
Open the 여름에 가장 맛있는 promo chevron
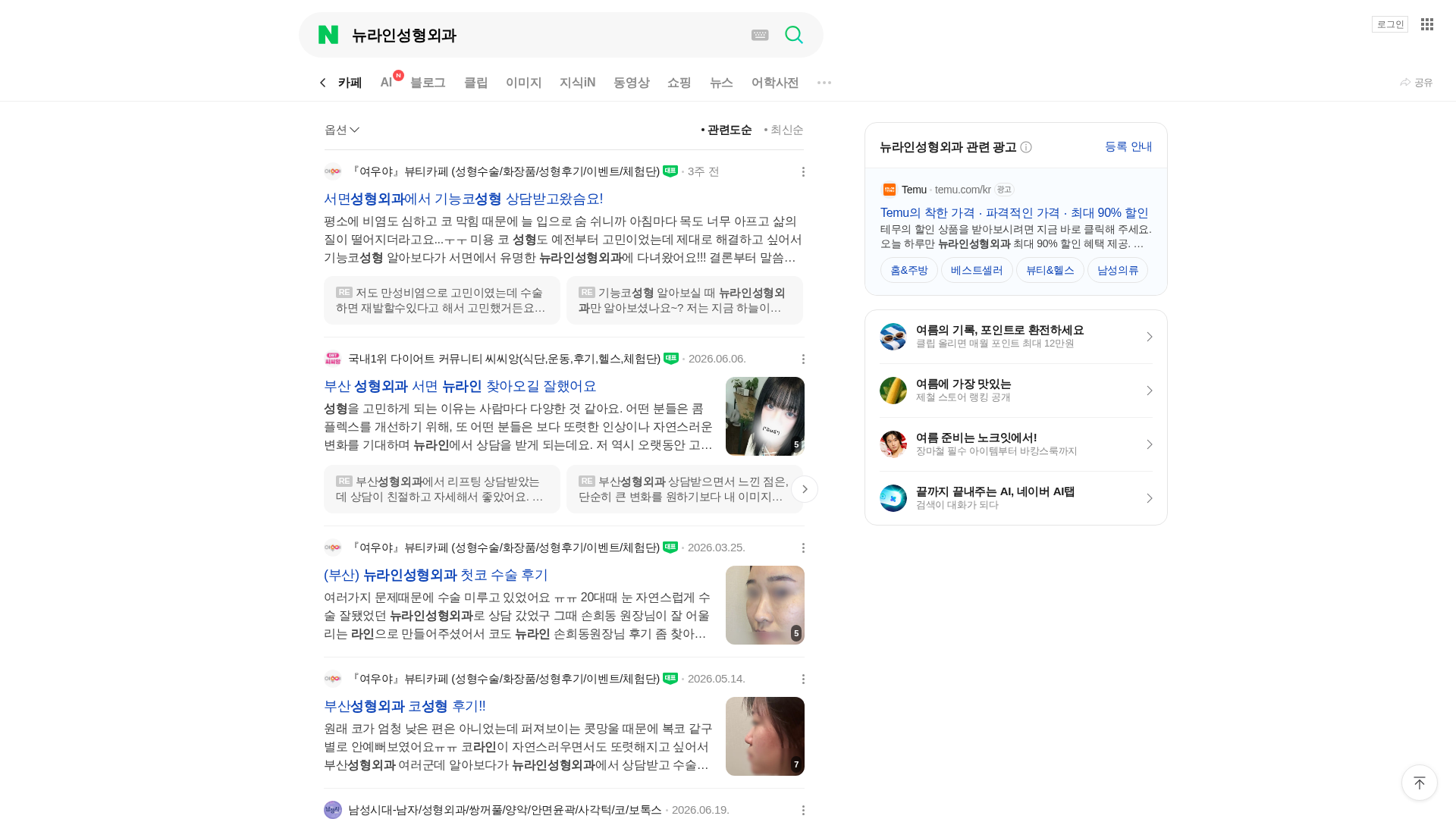(1149, 391)
